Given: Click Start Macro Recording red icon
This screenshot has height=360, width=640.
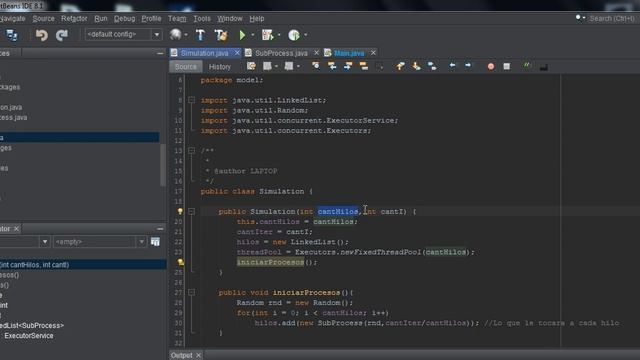Looking at the screenshot, I should coord(491,67).
